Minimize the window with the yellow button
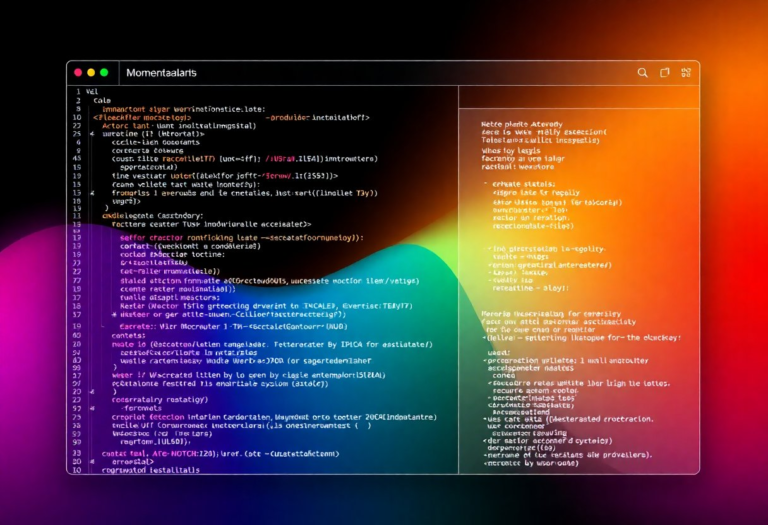 (91, 72)
